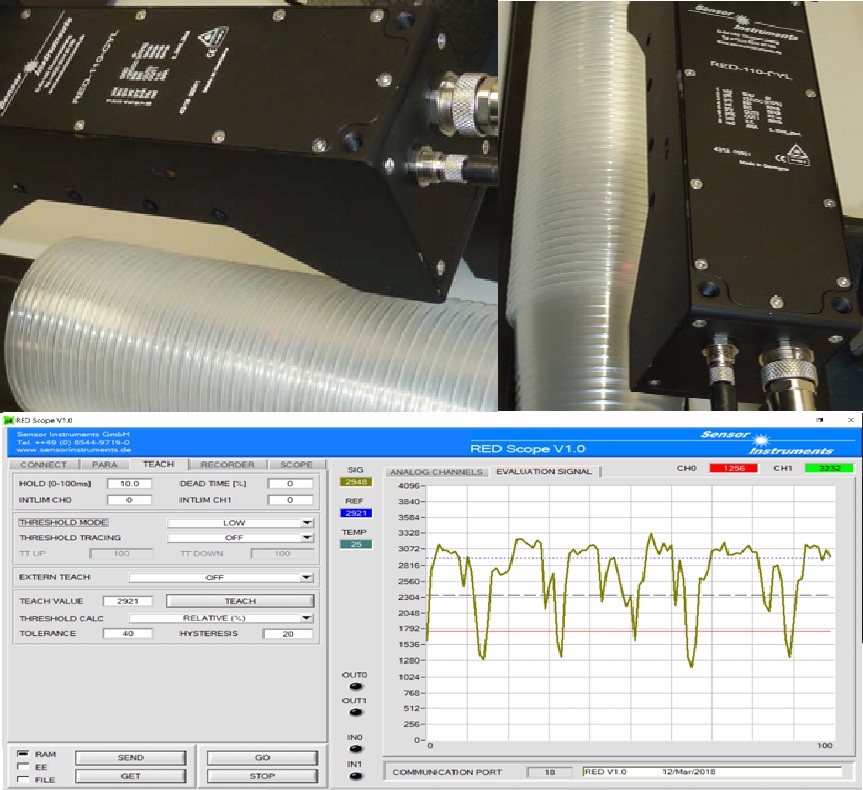Screen dimensions: 863x790
Task: Open the RECORDER tab
Action: point(228,465)
